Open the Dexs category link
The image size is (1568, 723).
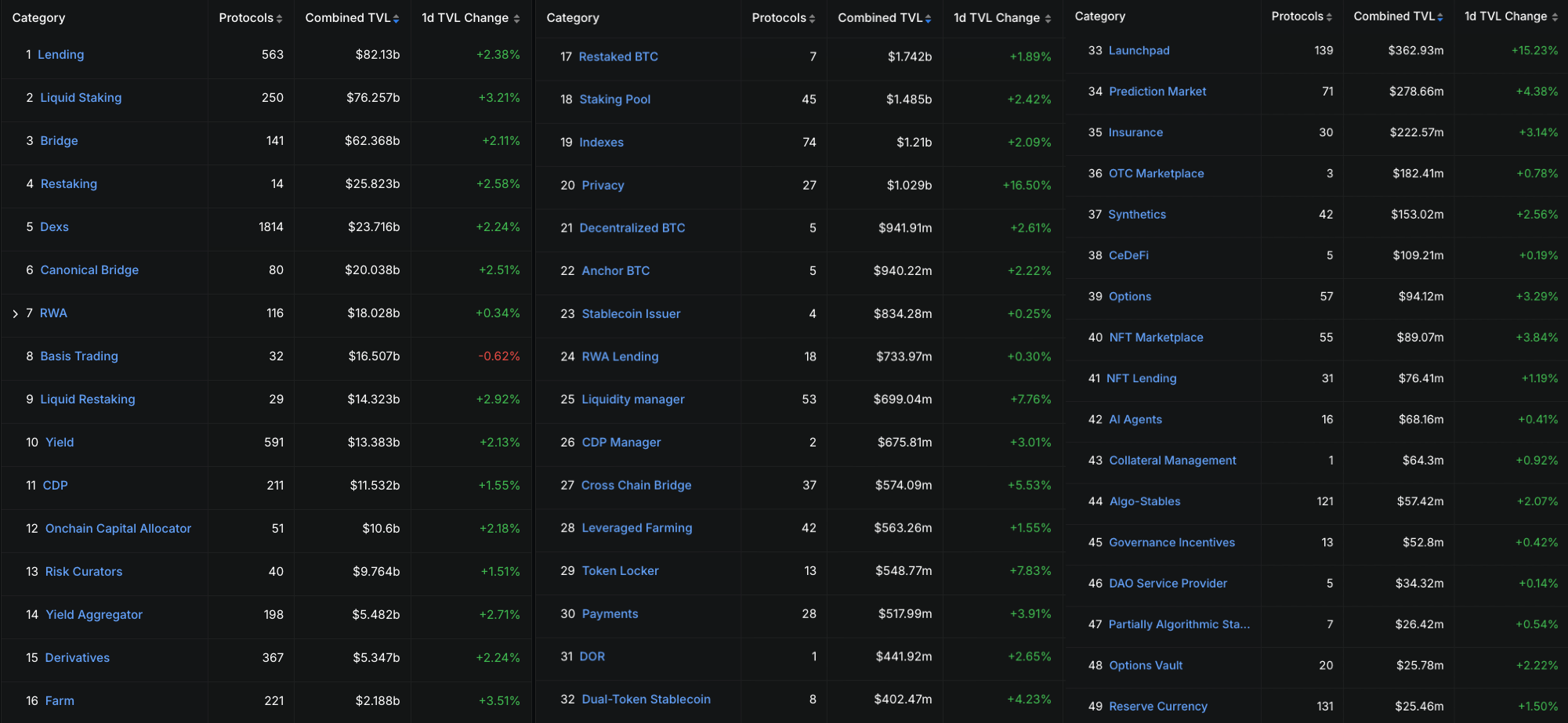(x=54, y=227)
